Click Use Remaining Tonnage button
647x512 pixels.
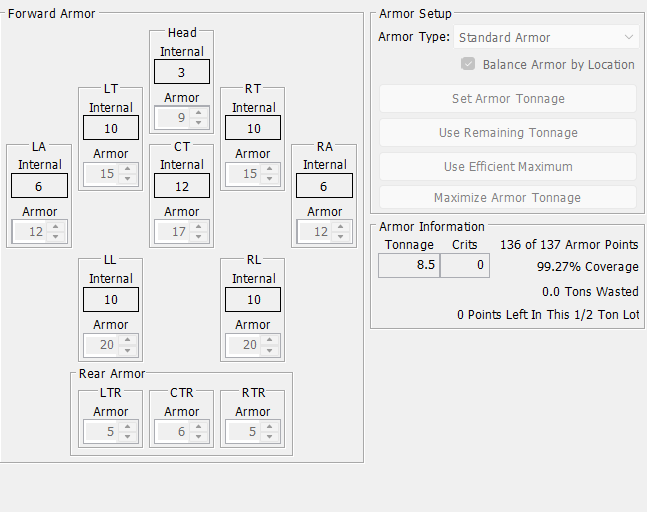pos(508,132)
